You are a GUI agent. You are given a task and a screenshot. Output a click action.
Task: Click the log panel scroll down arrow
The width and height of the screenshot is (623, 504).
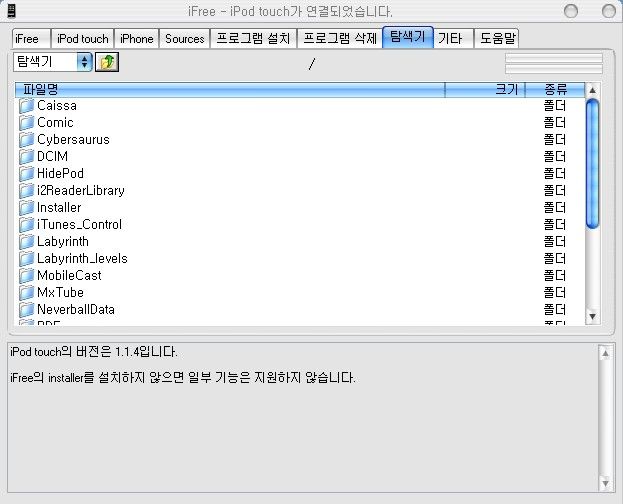[x=605, y=483]
